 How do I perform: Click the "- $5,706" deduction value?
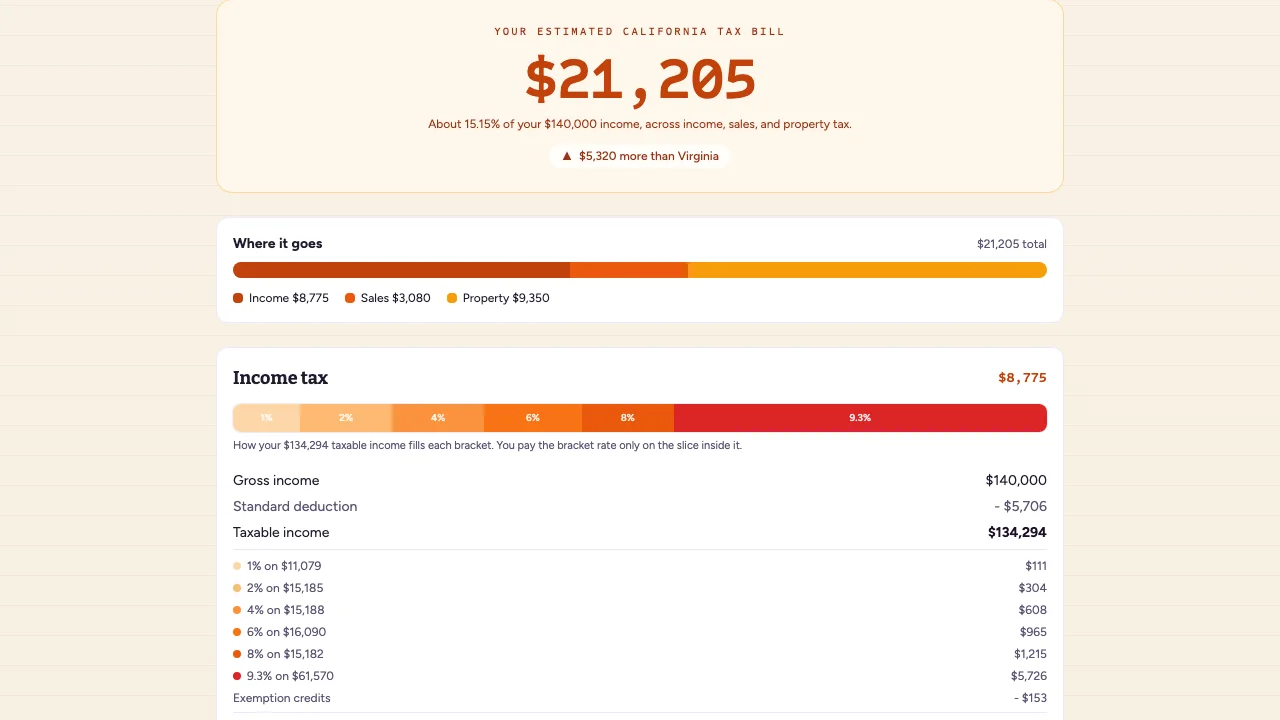[1020, 507]
